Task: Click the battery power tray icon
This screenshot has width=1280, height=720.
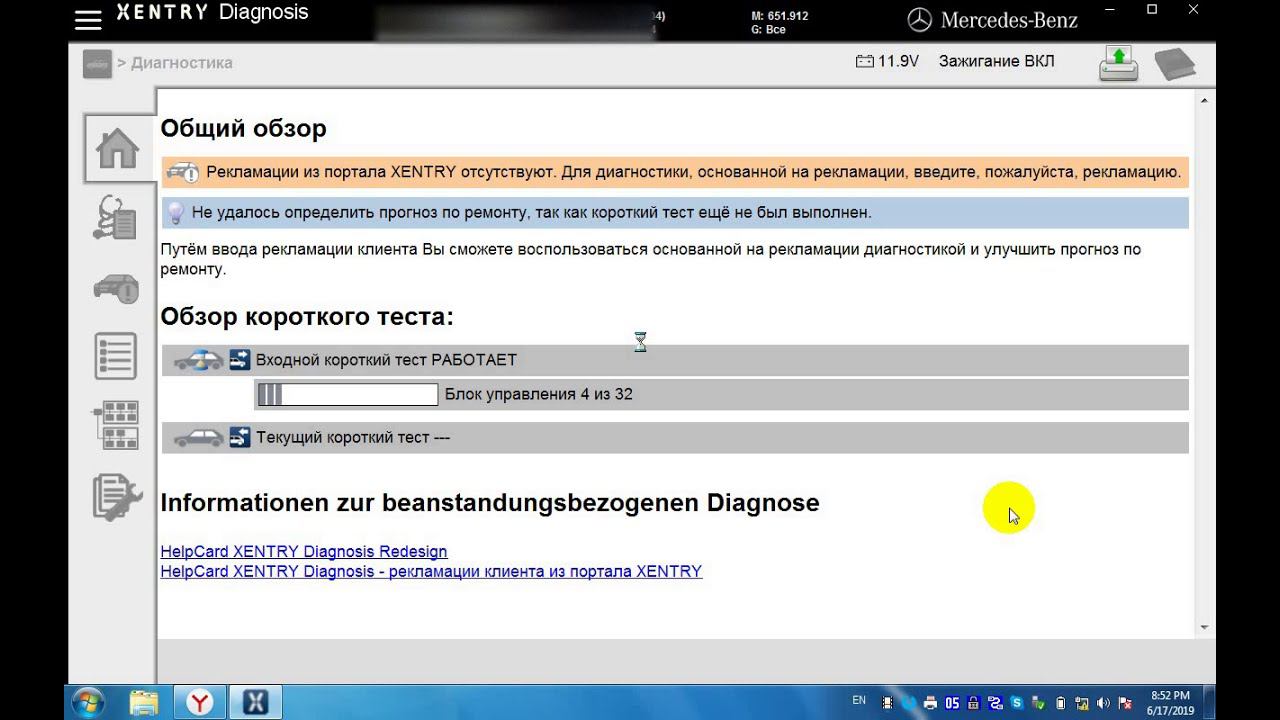Action: point(1060,703)
